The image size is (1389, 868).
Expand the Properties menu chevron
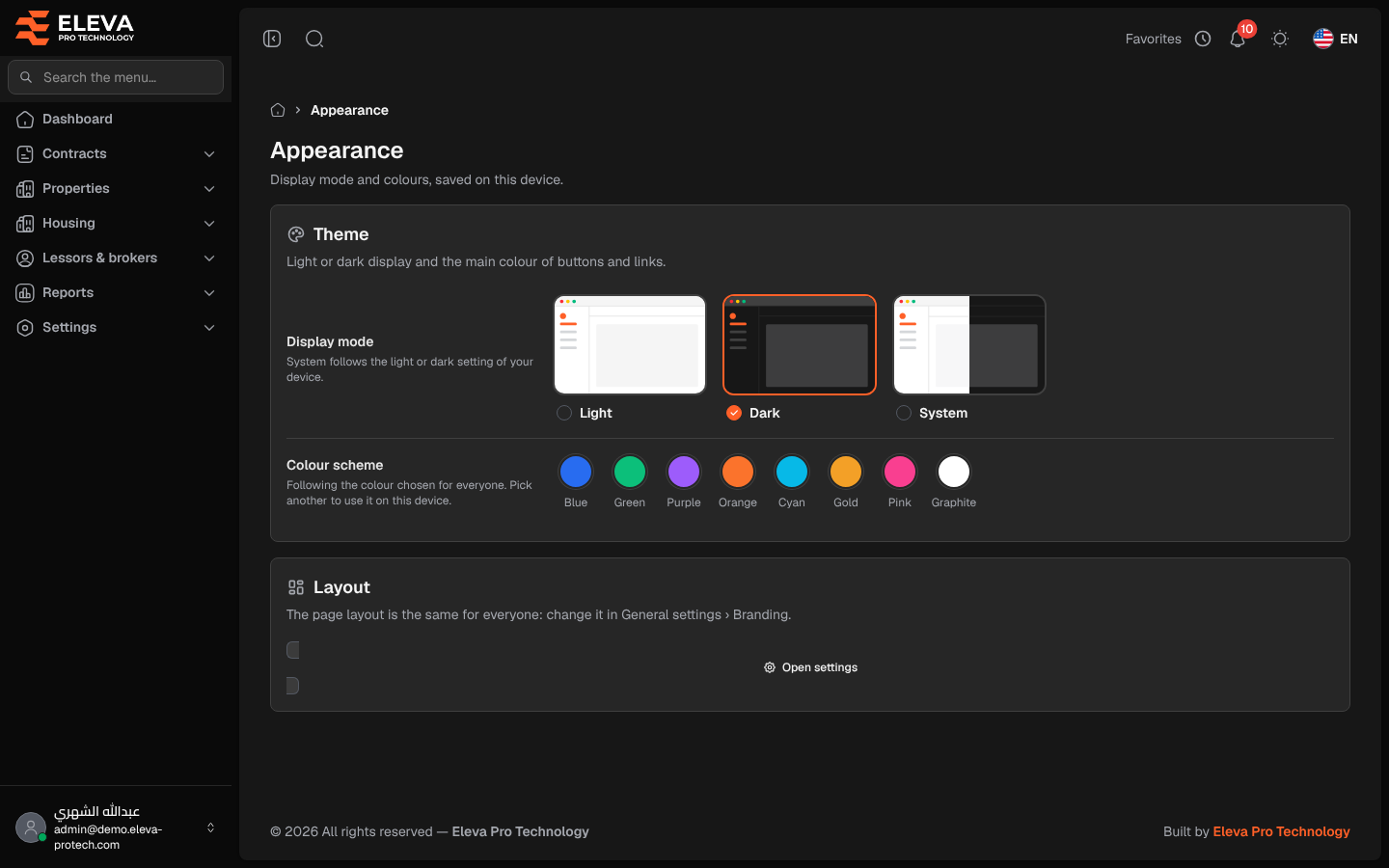point(209,189)
